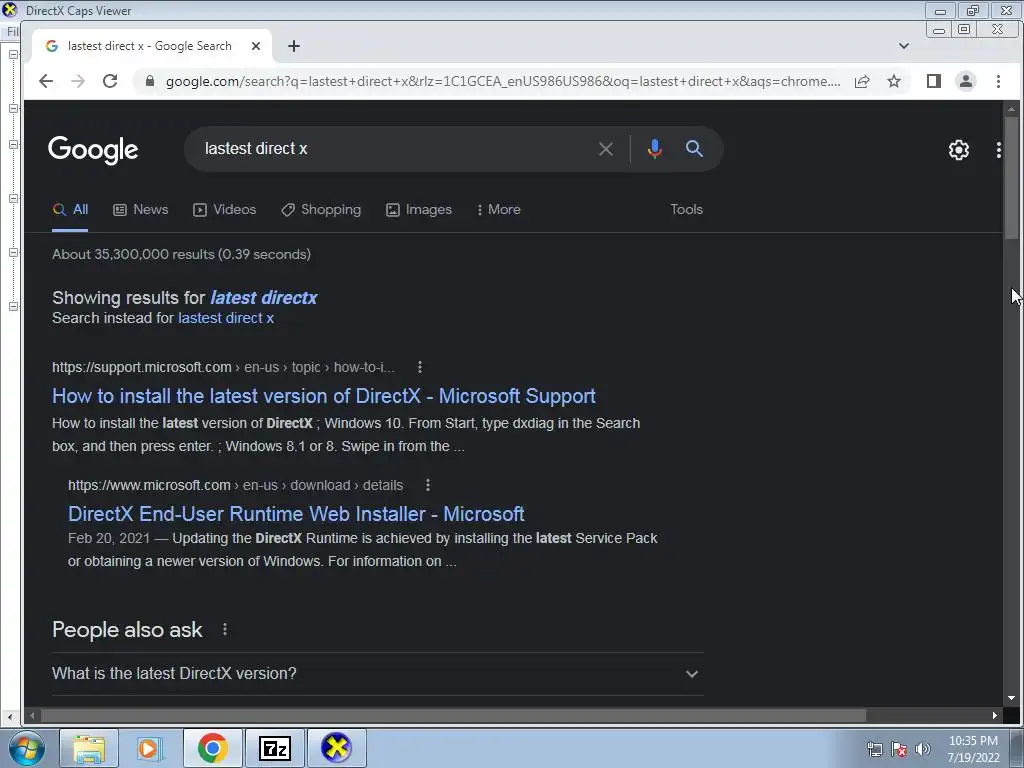Open Google apps dots beside settings gear

[x=999, y=150]
